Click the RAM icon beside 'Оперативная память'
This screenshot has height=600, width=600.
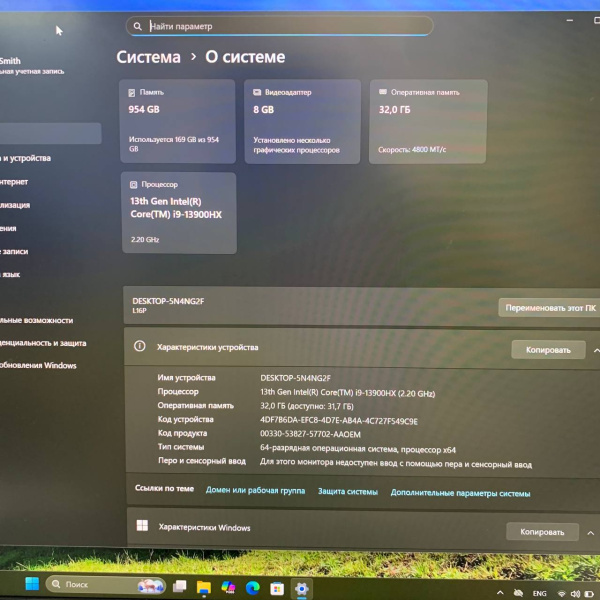point(383,92)
